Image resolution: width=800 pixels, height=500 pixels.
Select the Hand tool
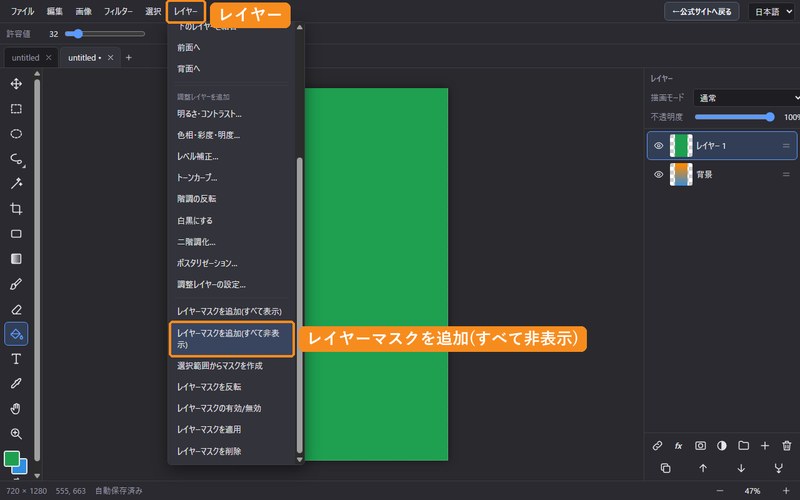click(x=16, y=409)
